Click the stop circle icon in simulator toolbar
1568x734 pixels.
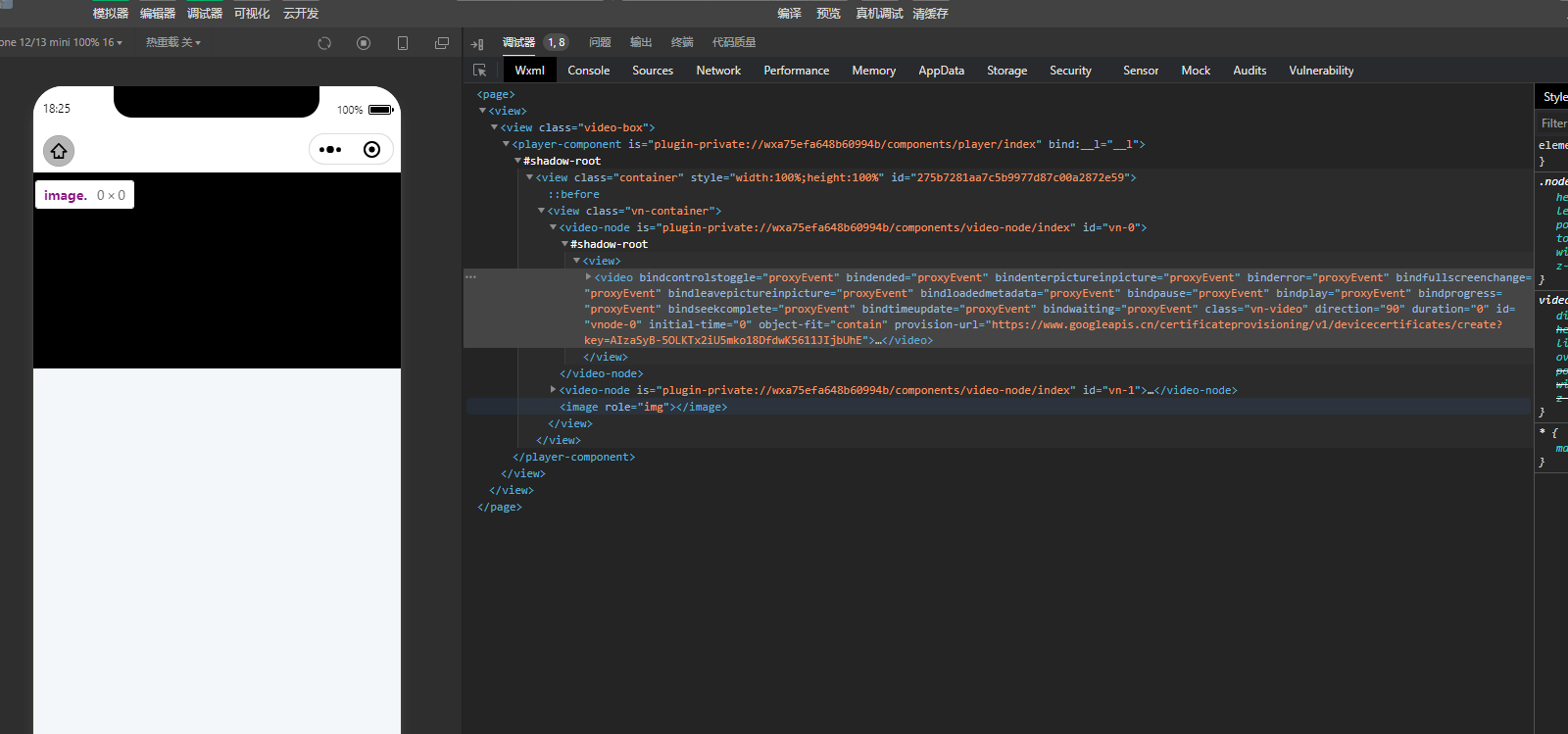[364, 43]
